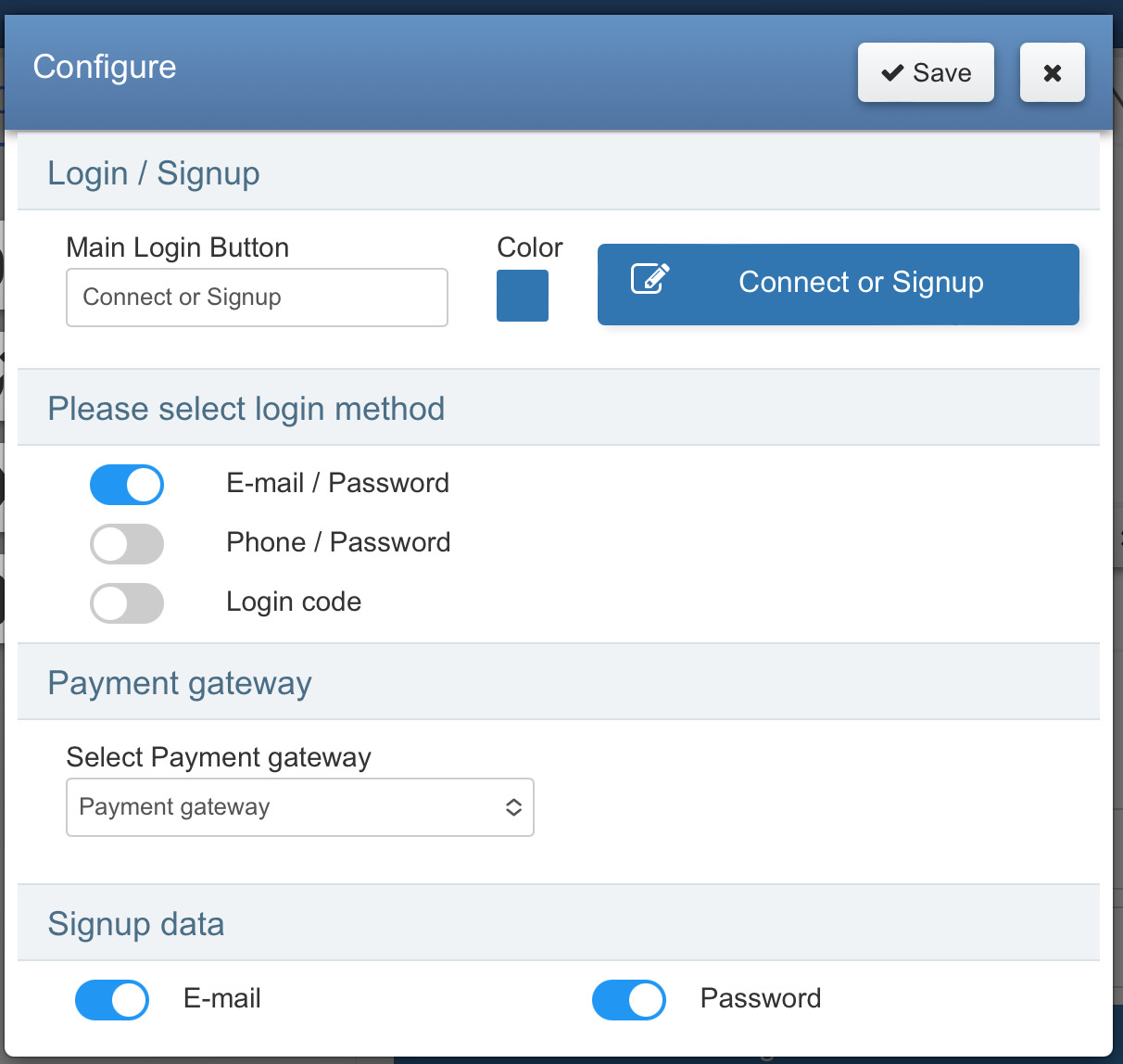
Task: Toggle off Password in Signup data
Action: (629, 1000)
